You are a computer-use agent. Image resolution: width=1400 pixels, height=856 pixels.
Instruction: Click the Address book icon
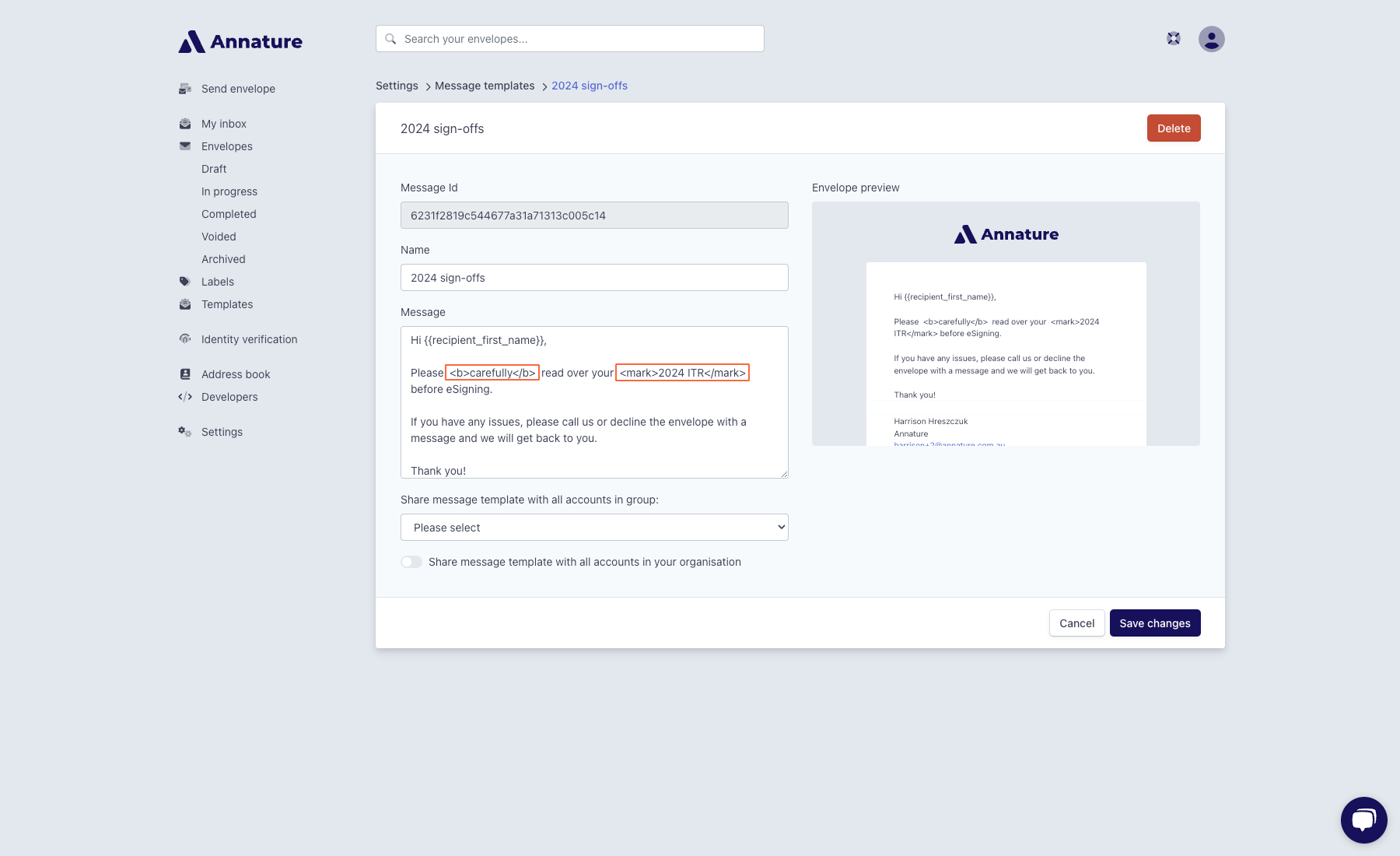185,374
